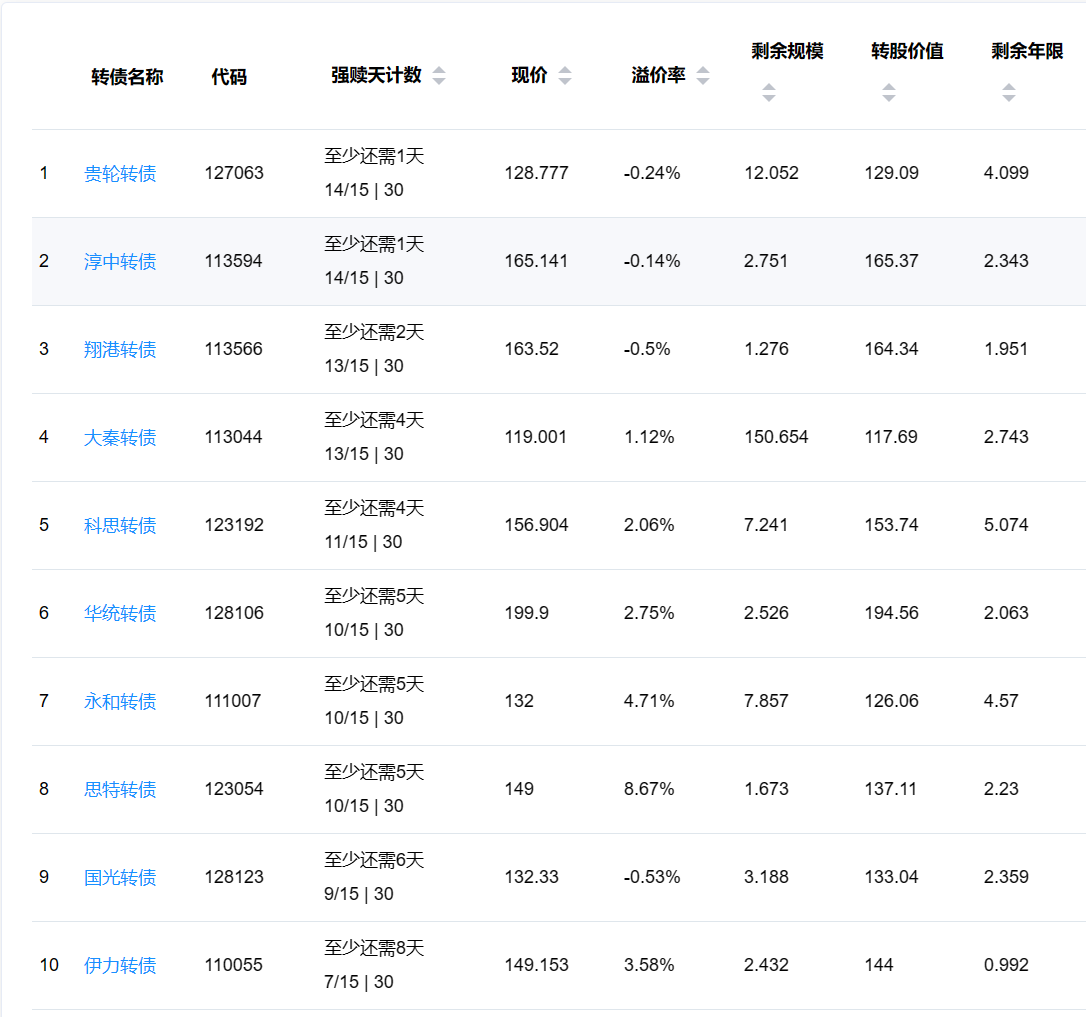Click 大秦转债 remaining size 150.654
Screen dimensions: 1086x1017
pos(776,437)
